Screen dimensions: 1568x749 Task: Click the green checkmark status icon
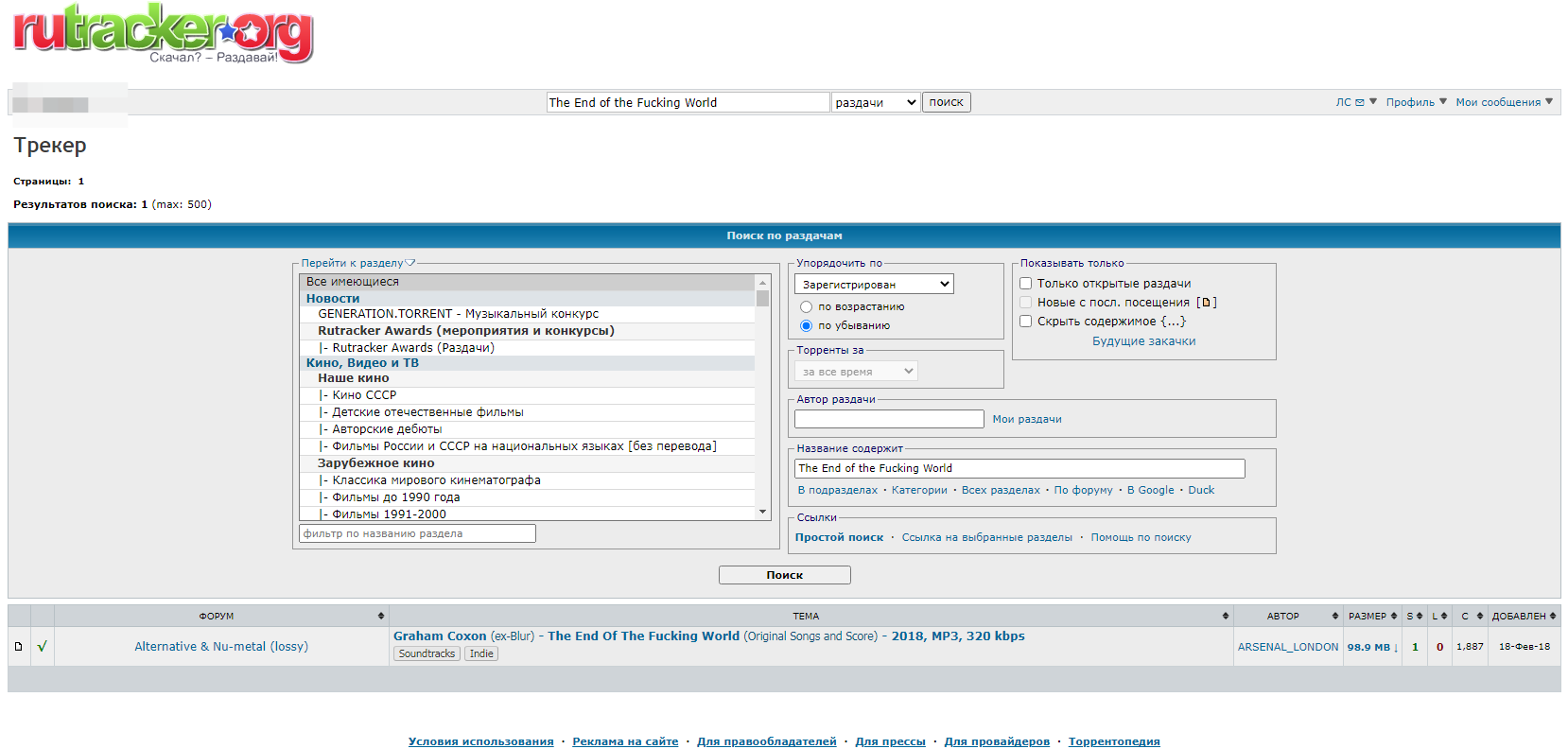(42, 647)
